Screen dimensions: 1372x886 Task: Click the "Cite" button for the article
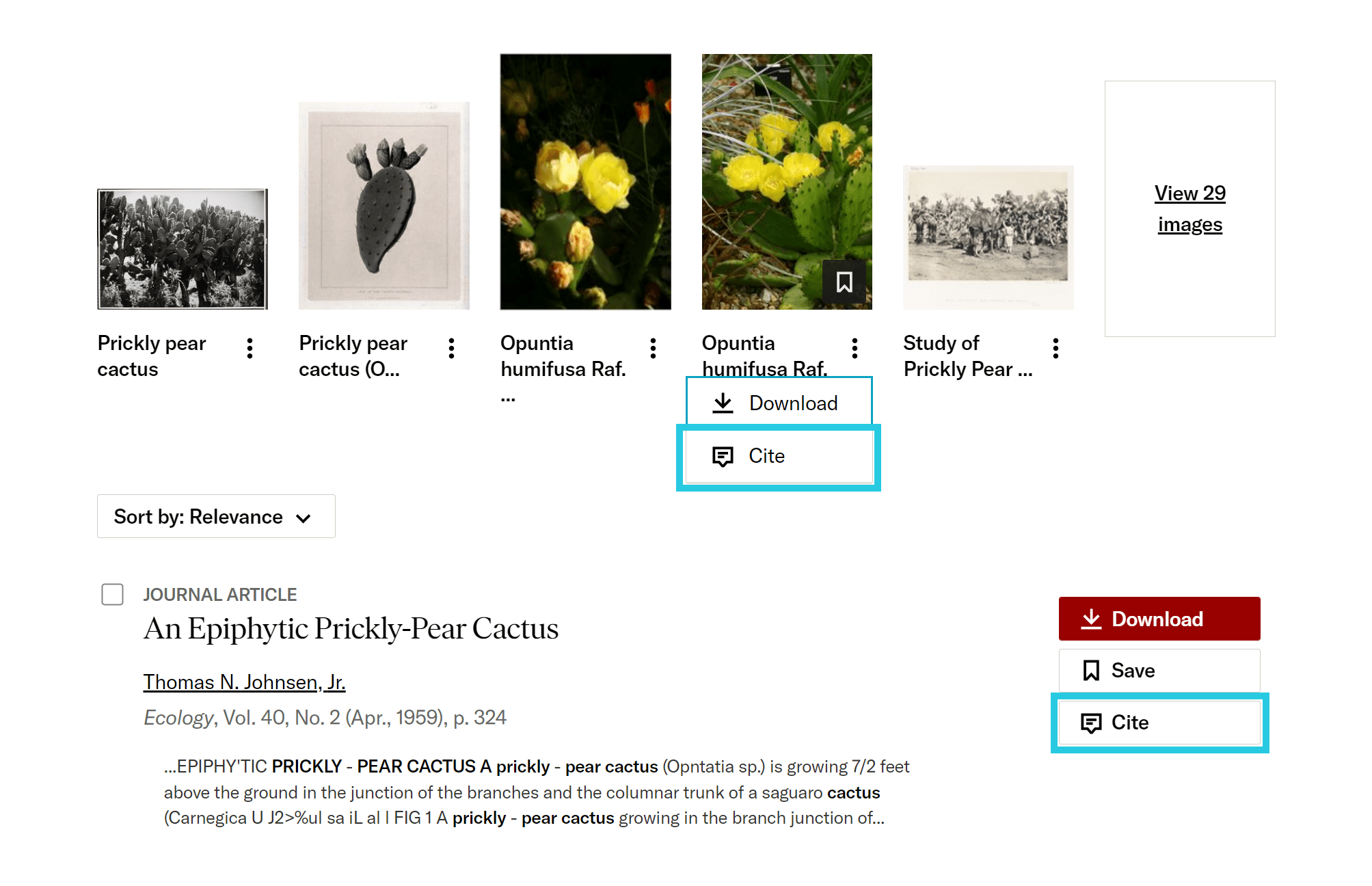pos(1159,723)
